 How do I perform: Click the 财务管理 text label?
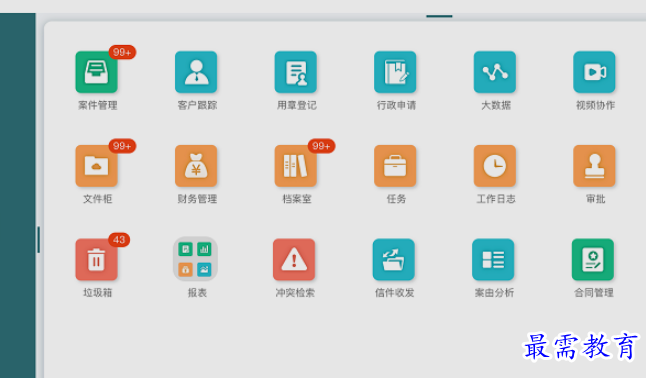click(x=197, y=199)
